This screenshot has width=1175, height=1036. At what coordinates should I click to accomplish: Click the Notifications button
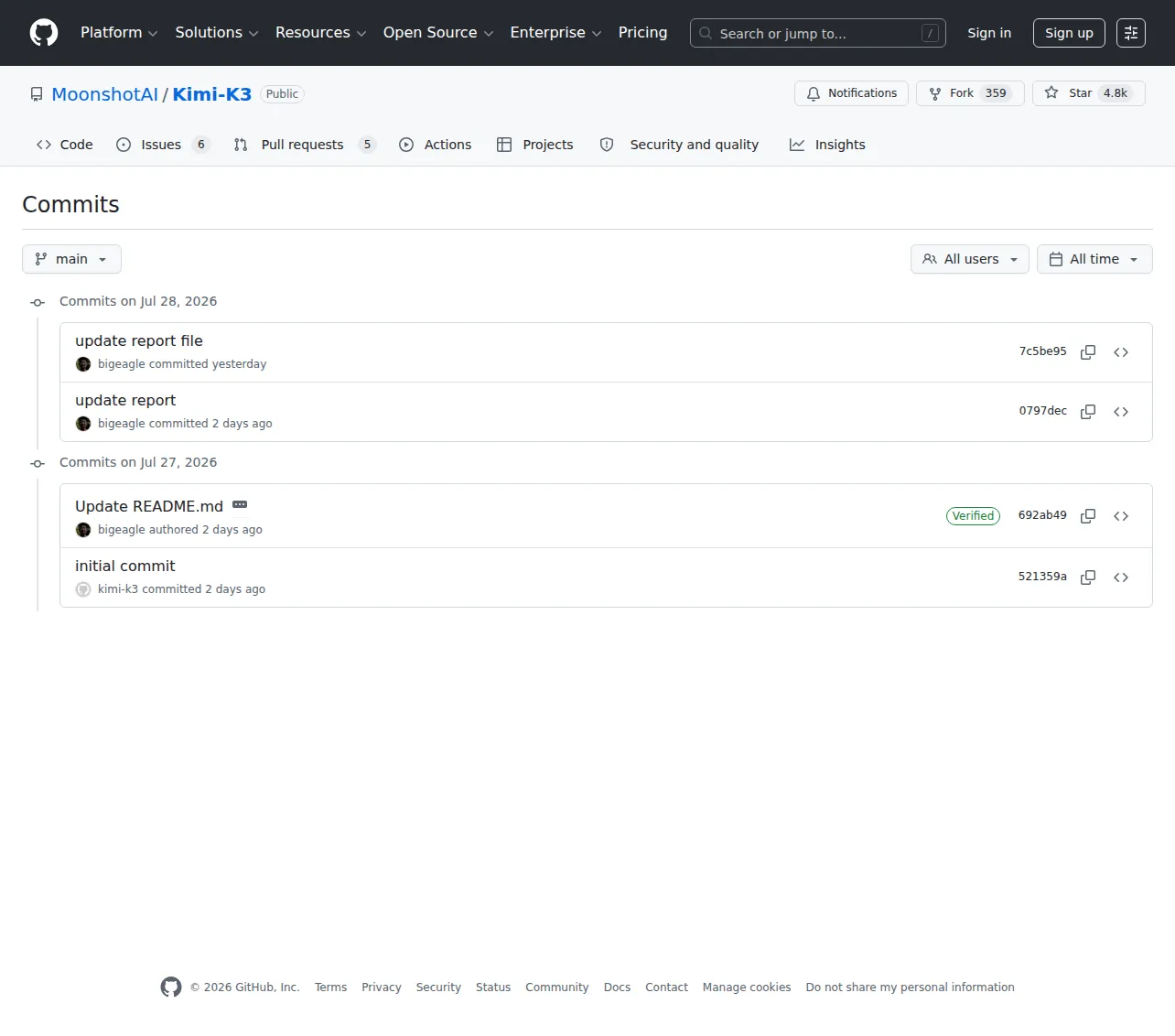(x=851, y=93)
